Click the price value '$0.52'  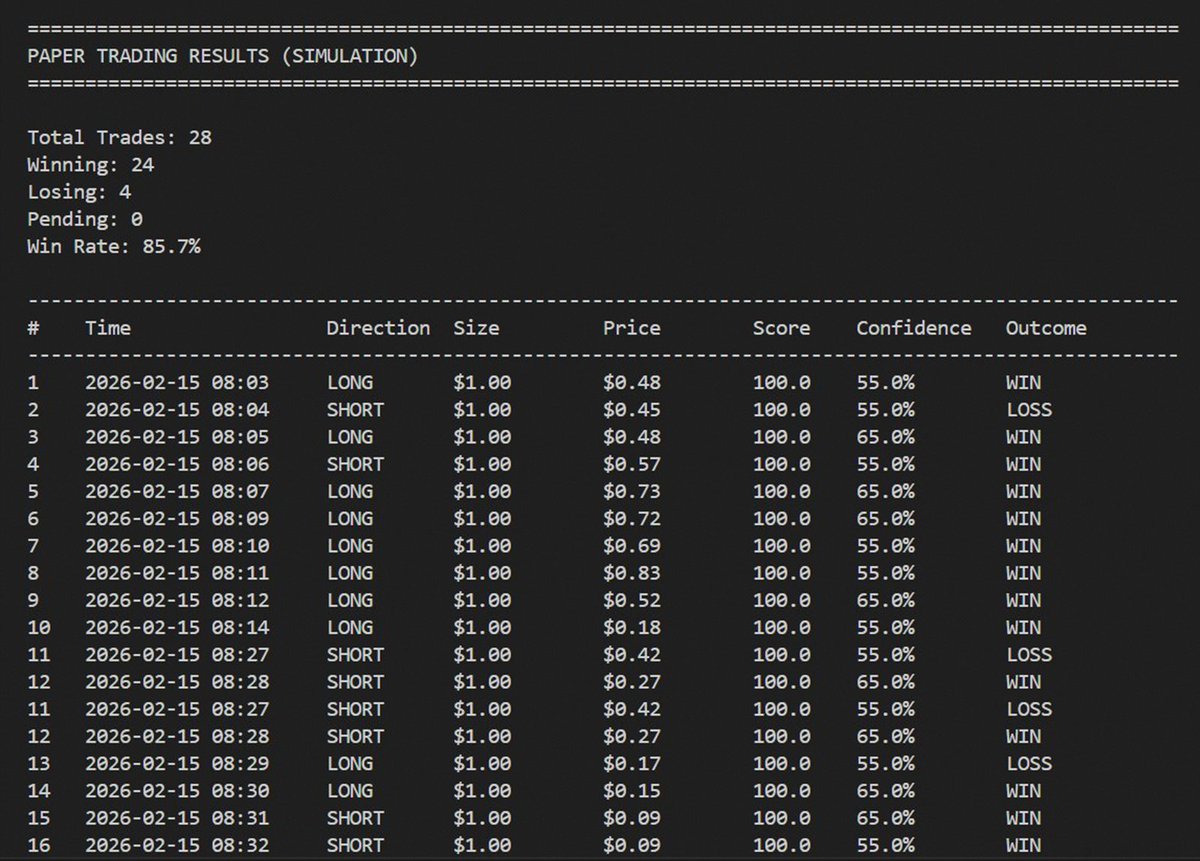(632, 600)
